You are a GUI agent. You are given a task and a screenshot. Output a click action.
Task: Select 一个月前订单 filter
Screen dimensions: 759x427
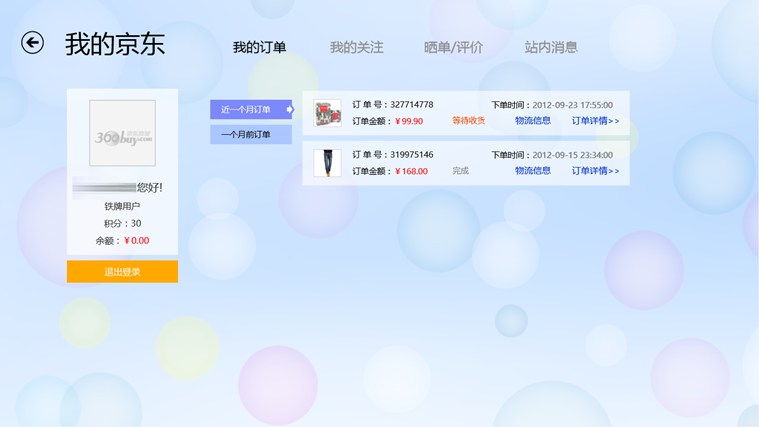pos(251,135)
